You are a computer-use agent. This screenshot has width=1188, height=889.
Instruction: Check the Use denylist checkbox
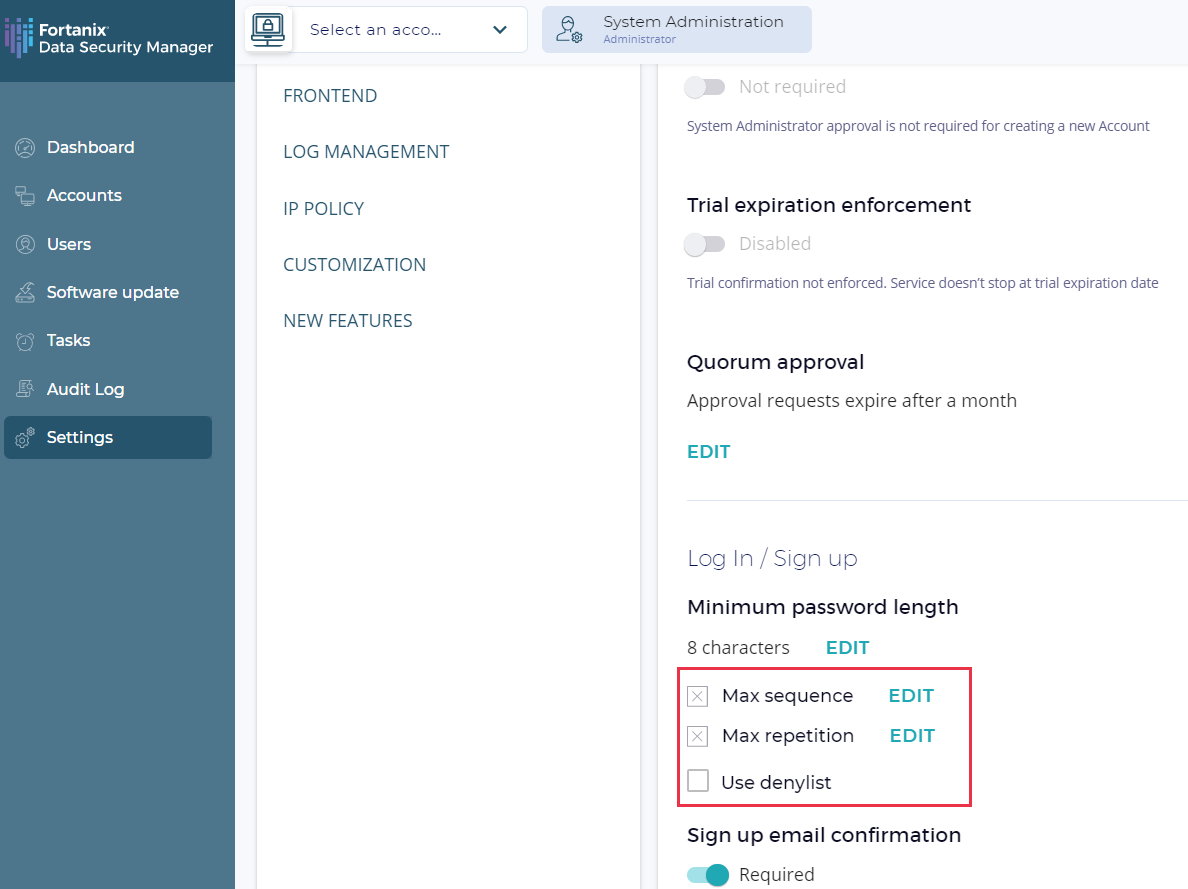698,781
